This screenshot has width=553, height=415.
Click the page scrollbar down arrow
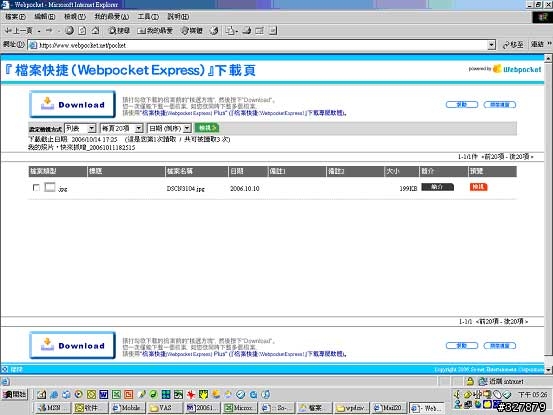click(x=548, y=370)
